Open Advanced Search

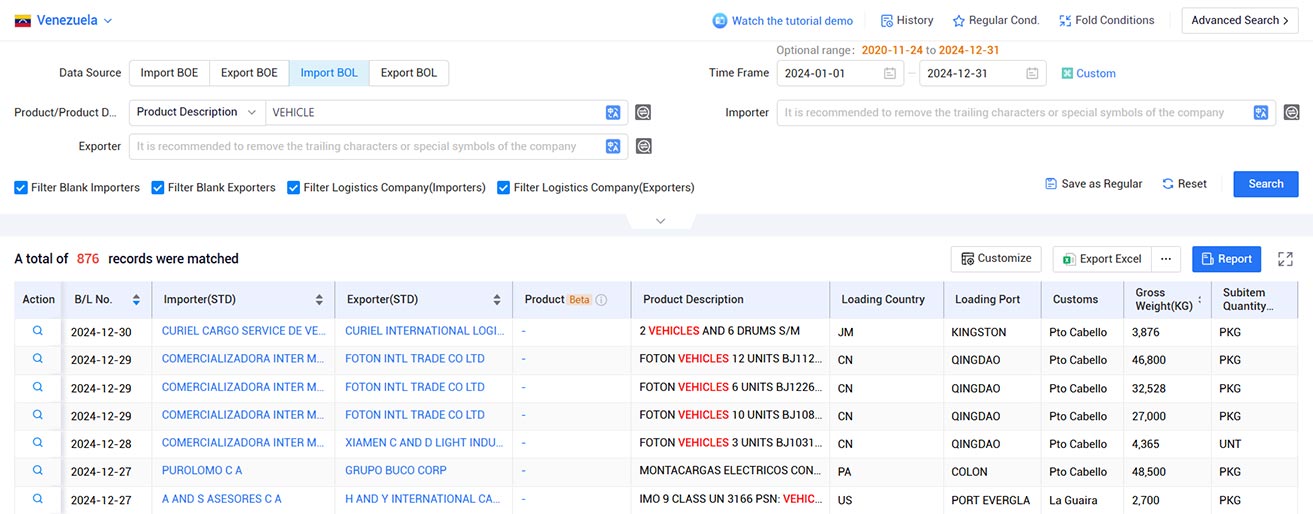1240,20
